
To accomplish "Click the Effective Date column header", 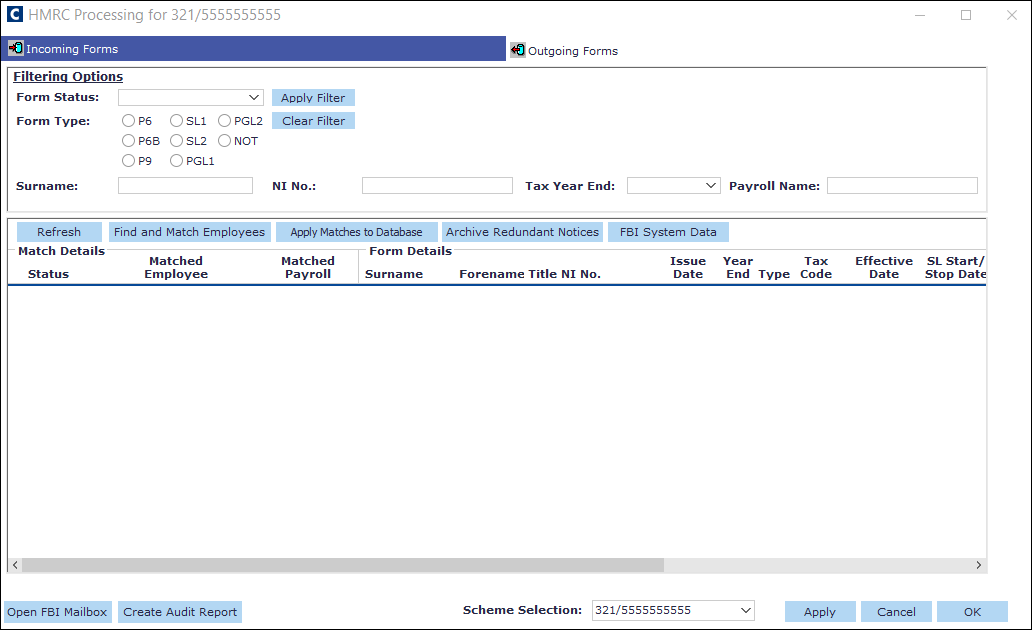I will tap(884, 267).
